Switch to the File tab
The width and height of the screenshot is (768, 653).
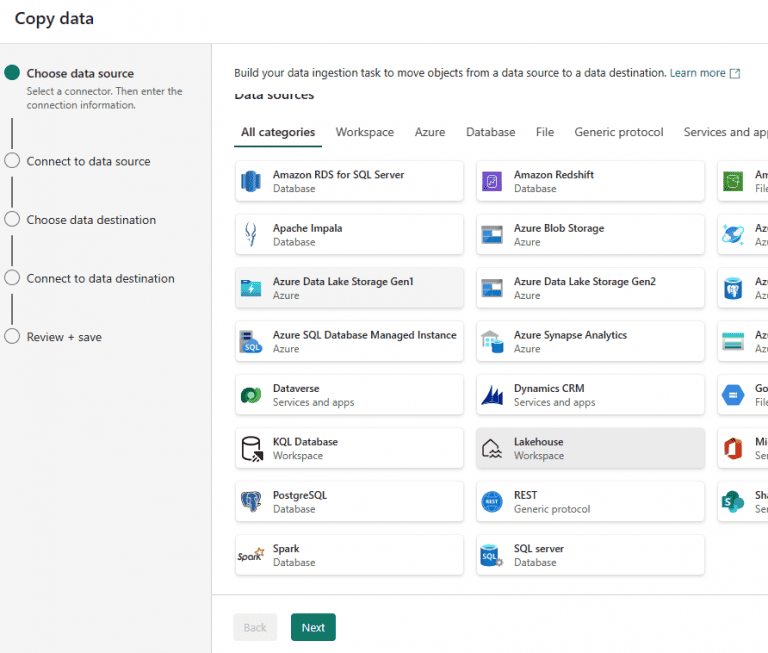coord(545,132)
